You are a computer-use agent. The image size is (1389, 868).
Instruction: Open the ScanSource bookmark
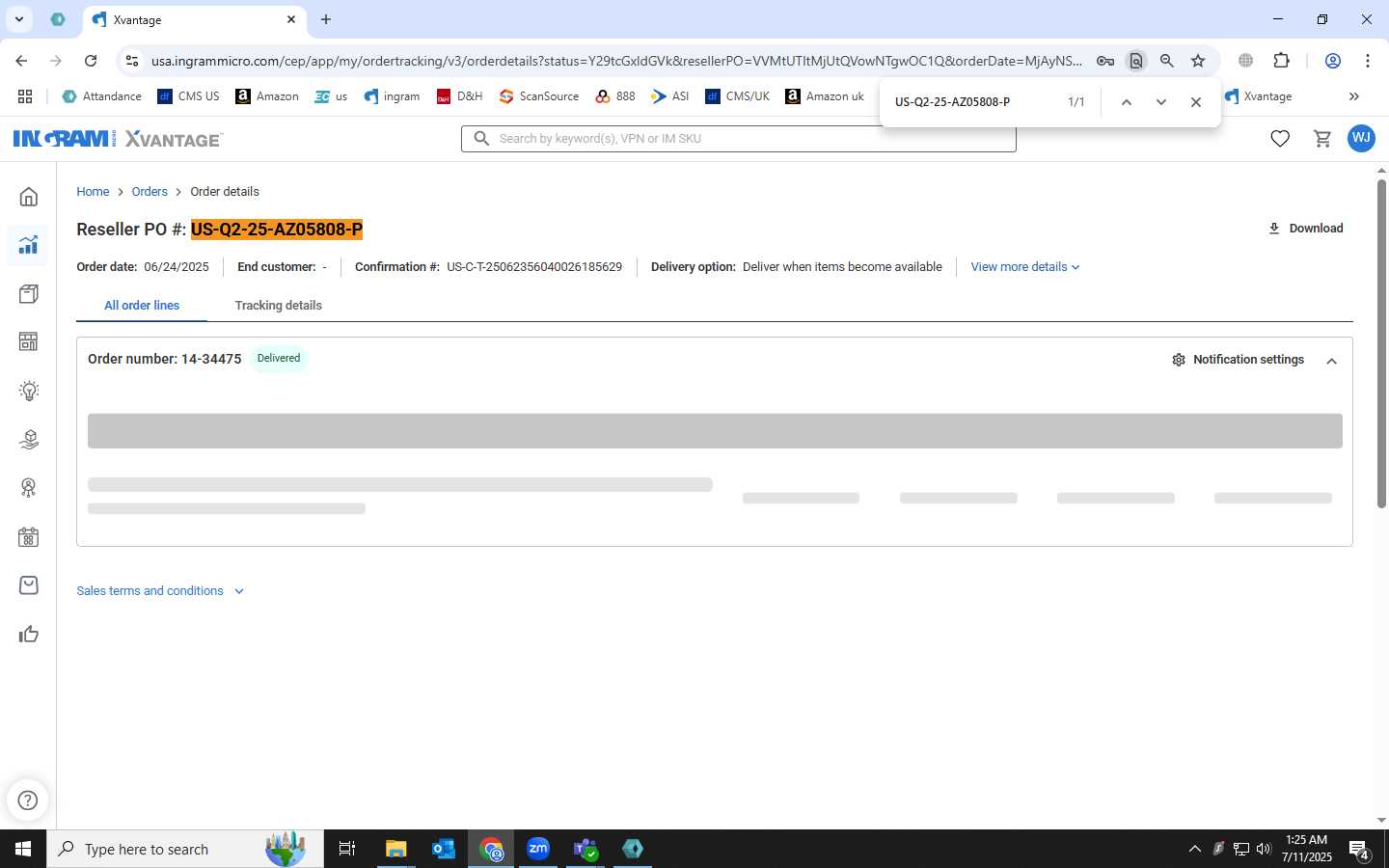coord(539,96)
